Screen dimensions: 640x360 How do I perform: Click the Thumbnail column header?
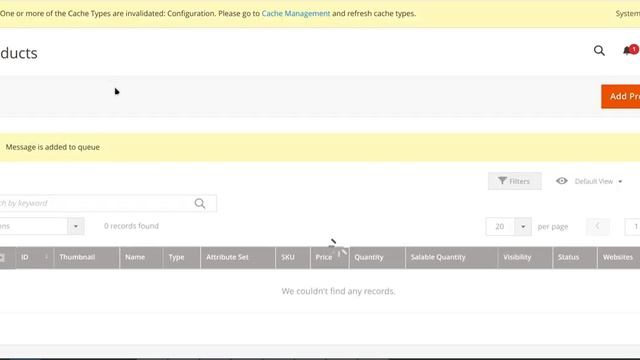tap(87, 258)
